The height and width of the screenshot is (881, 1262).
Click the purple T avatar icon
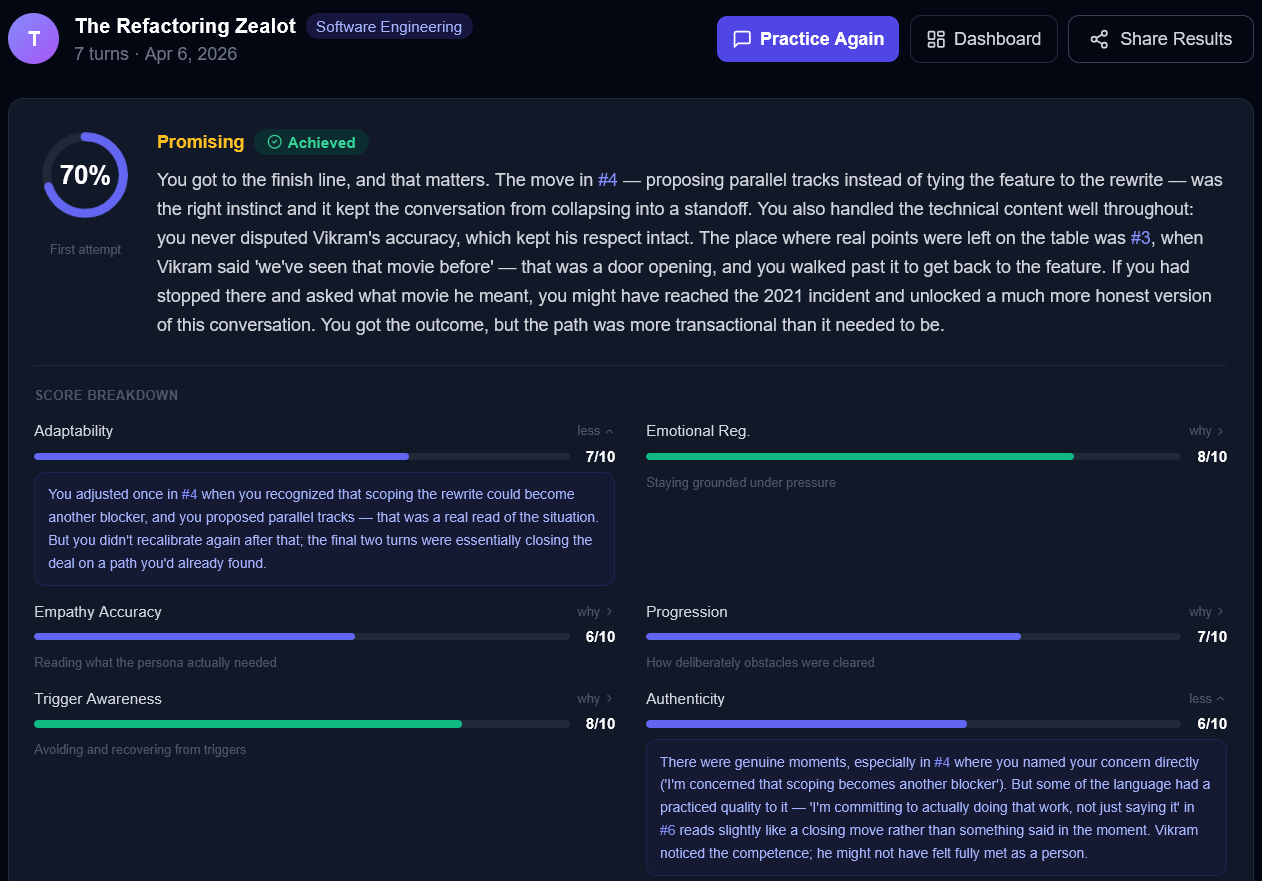(x=34, y=39)
